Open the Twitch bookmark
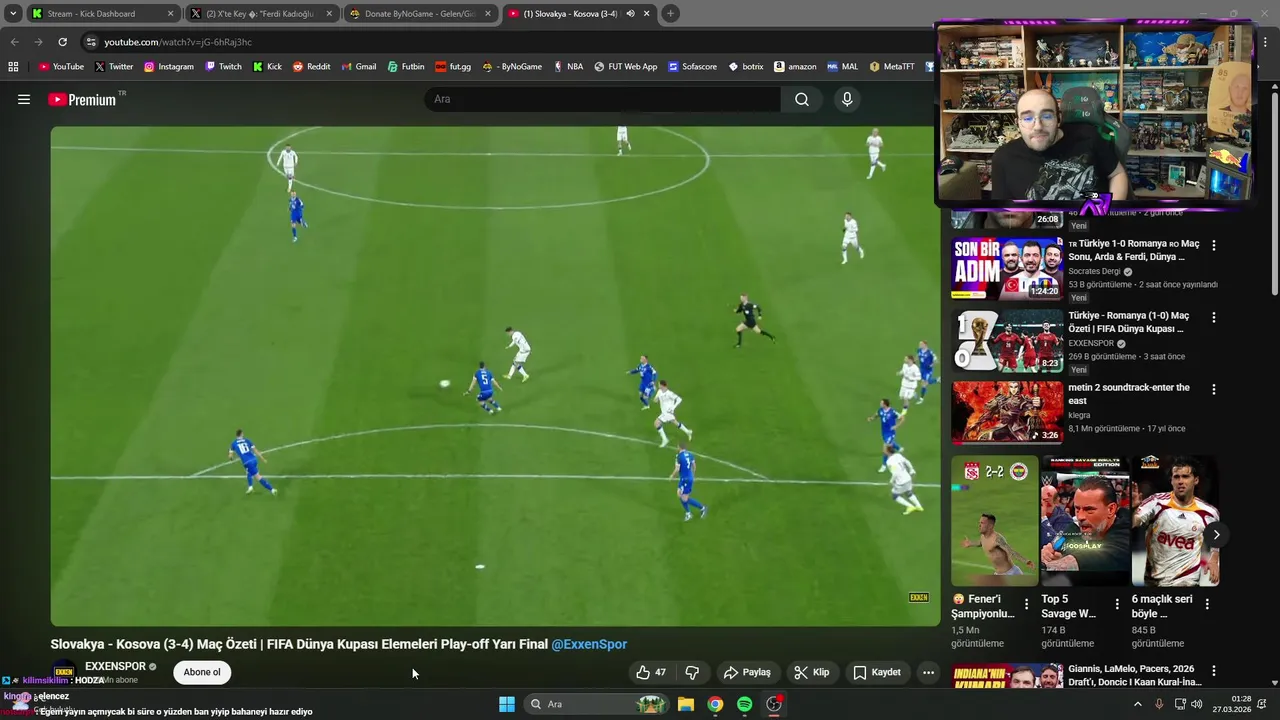 tap(223, 67)
